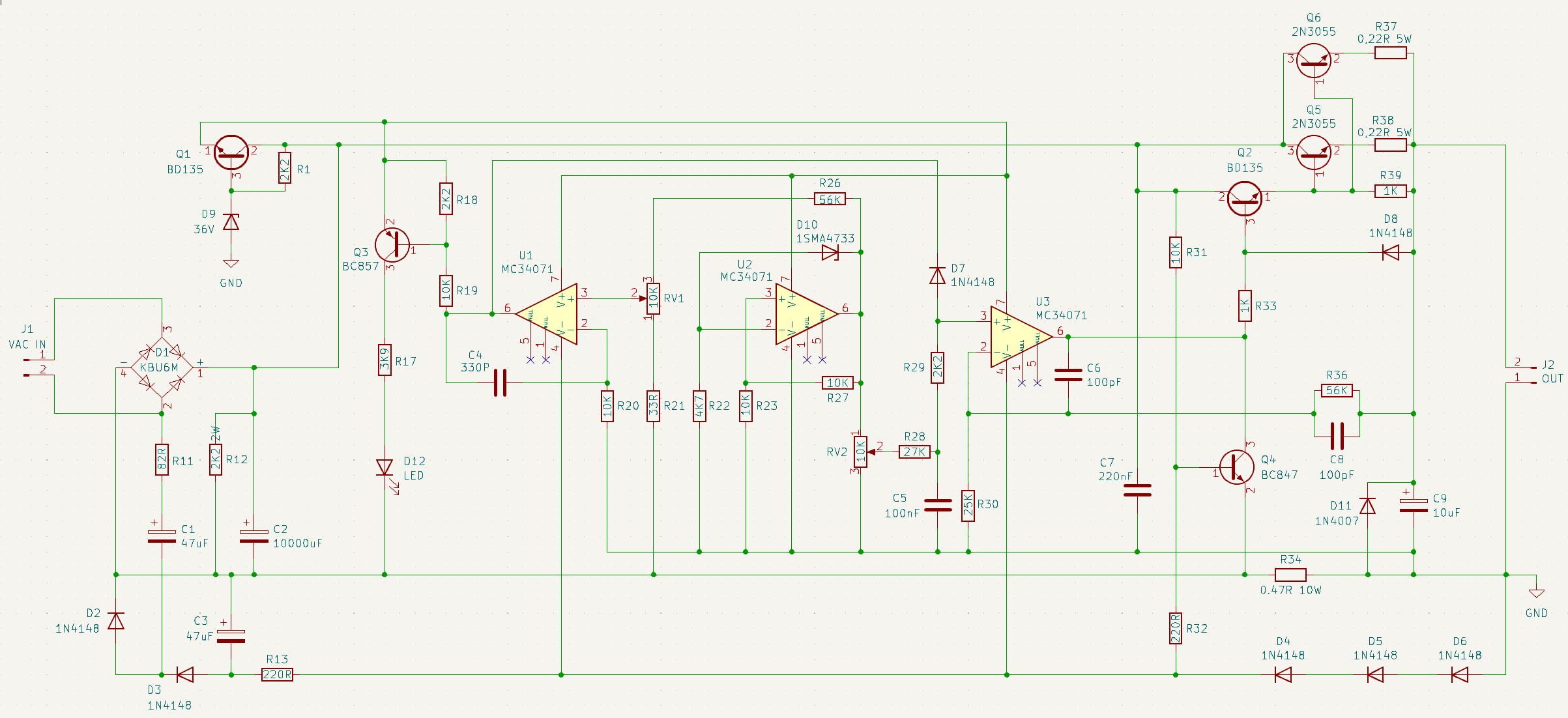Select the D7 1N4148 diode symbol

937,276
